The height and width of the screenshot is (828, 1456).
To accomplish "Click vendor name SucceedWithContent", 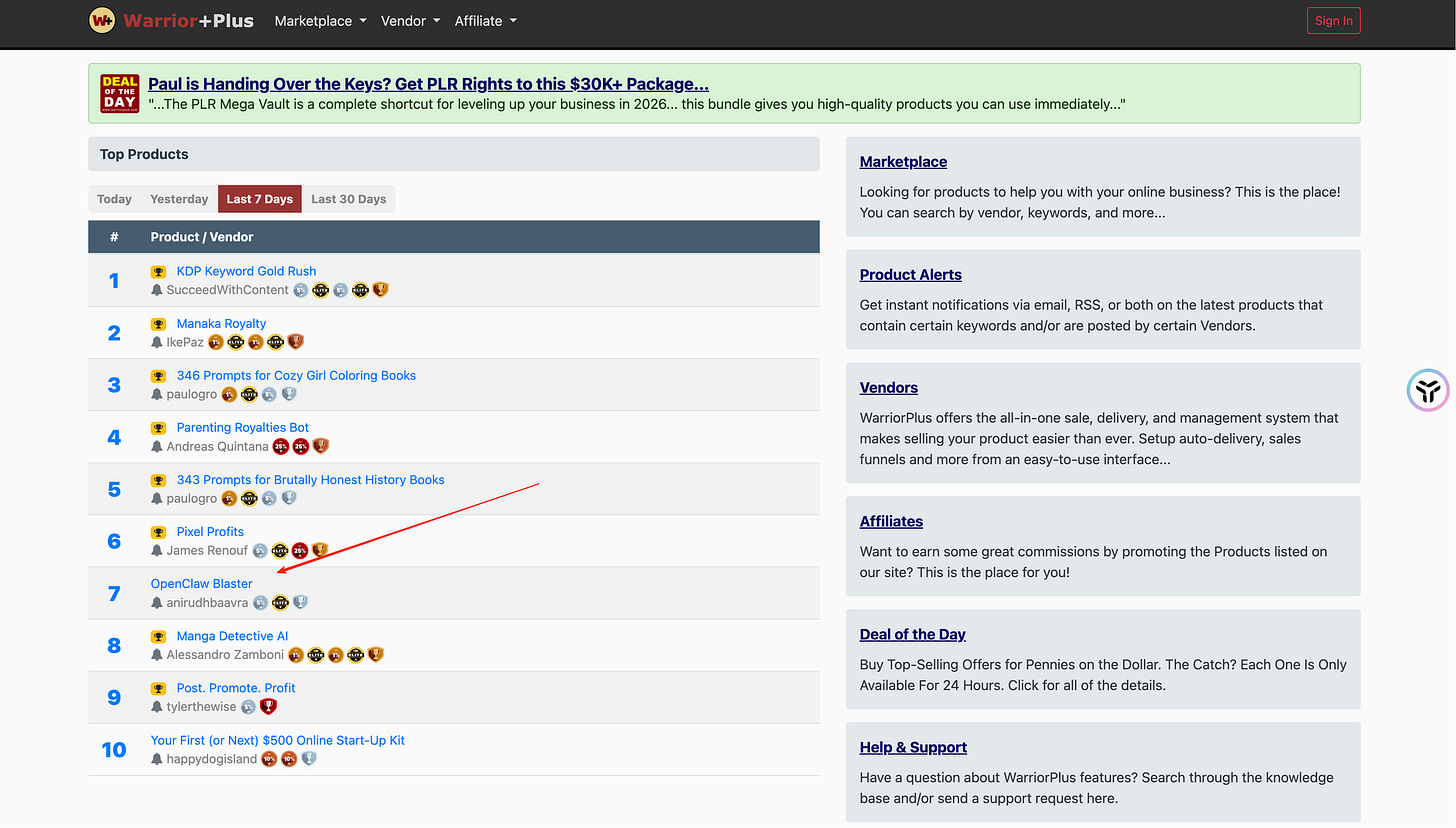I will pyautogui.click(x=228, y=290).
